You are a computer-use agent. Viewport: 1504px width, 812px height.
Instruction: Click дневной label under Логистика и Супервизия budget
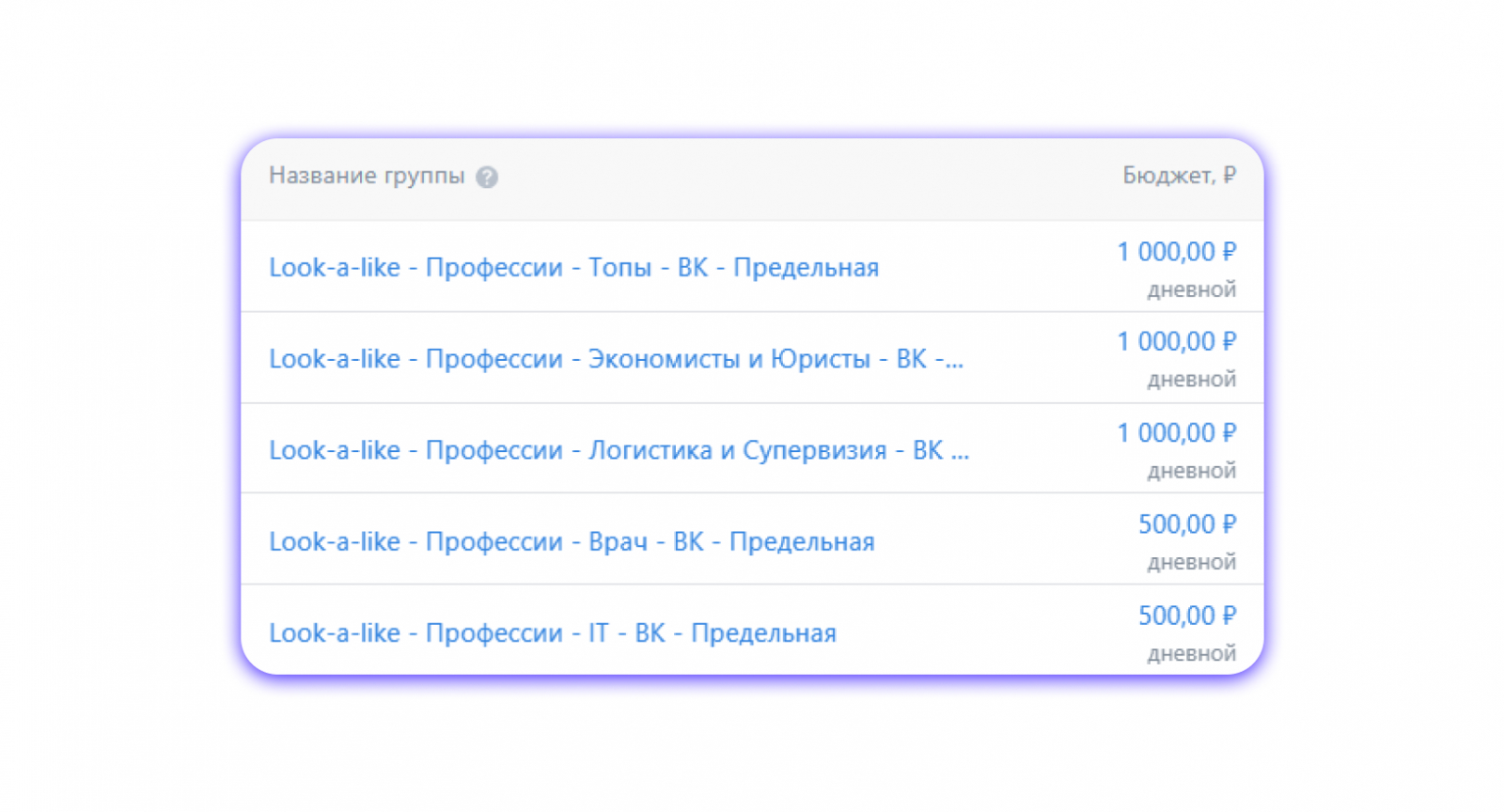(x=1191, y=471)
